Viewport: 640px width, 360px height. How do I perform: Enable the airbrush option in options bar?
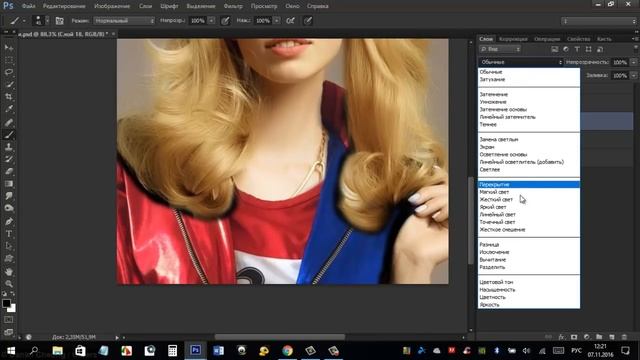(x=290, y=20)
